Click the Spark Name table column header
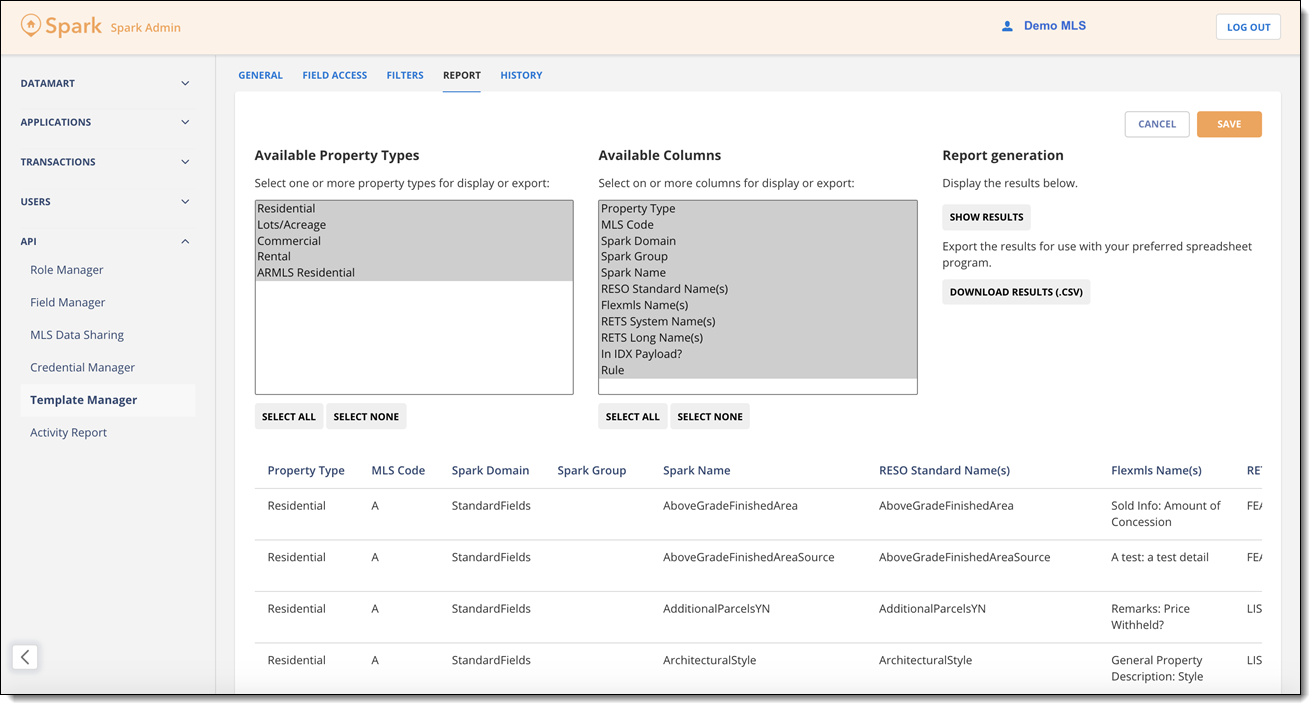This screenshot has height=710, width=1316. (x=697, y=471)
